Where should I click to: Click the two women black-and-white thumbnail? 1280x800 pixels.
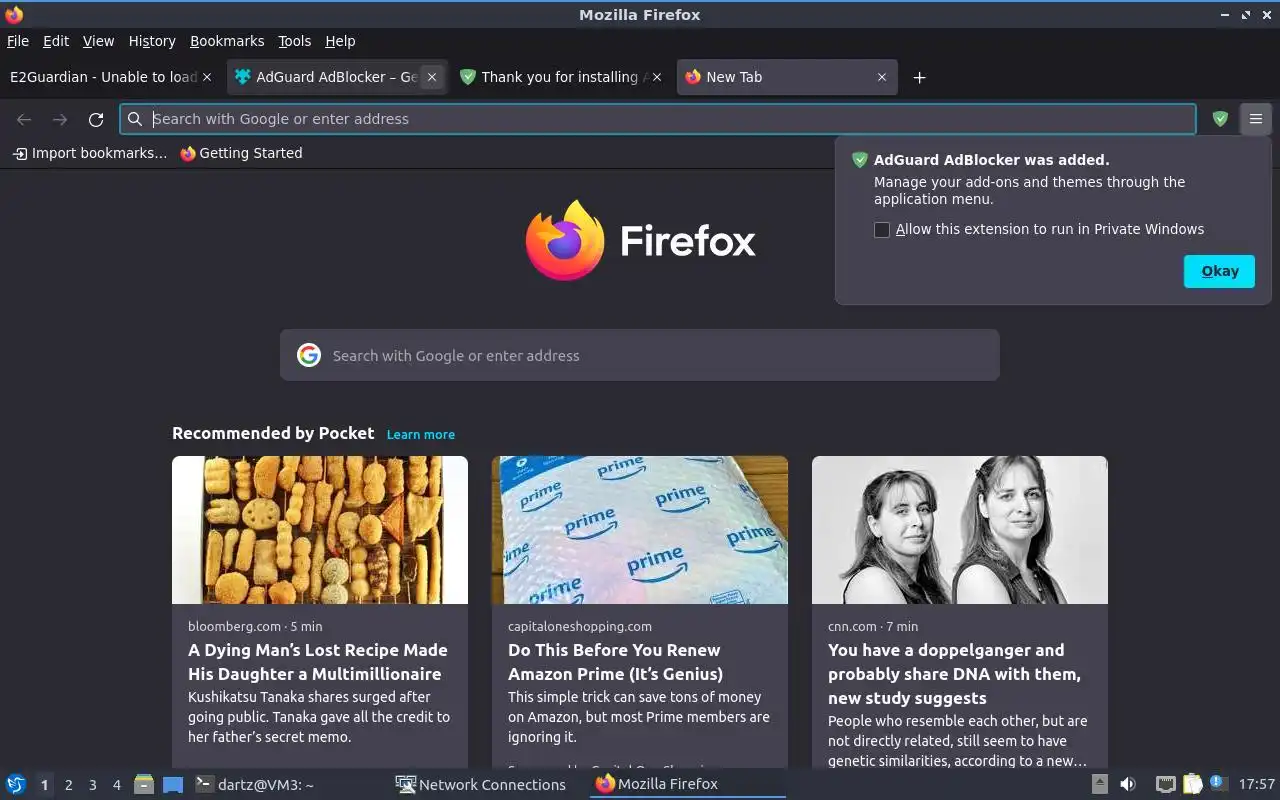click(x=960, y=530)
